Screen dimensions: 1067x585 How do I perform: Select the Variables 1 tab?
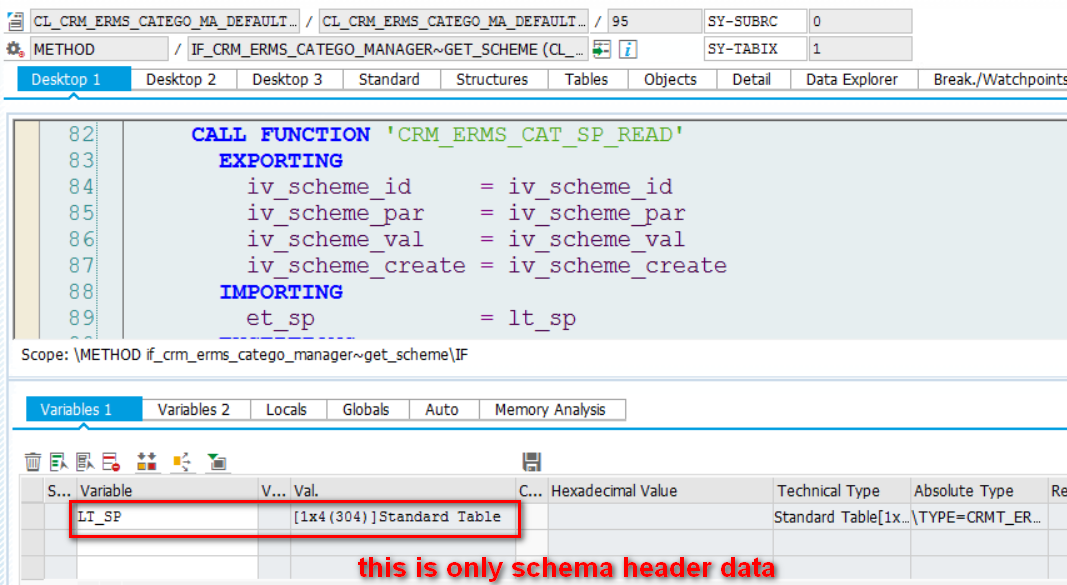pos(84,410)
